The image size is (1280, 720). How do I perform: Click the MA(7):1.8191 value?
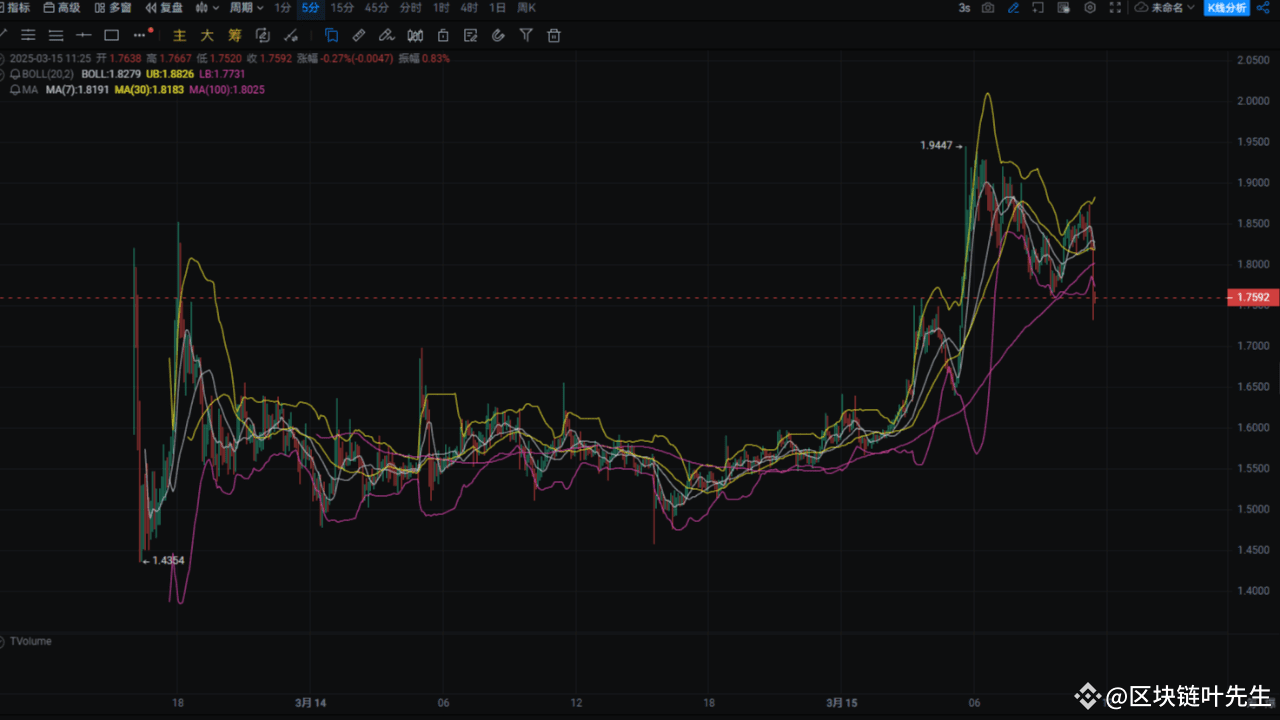click(x=77, y=90)
